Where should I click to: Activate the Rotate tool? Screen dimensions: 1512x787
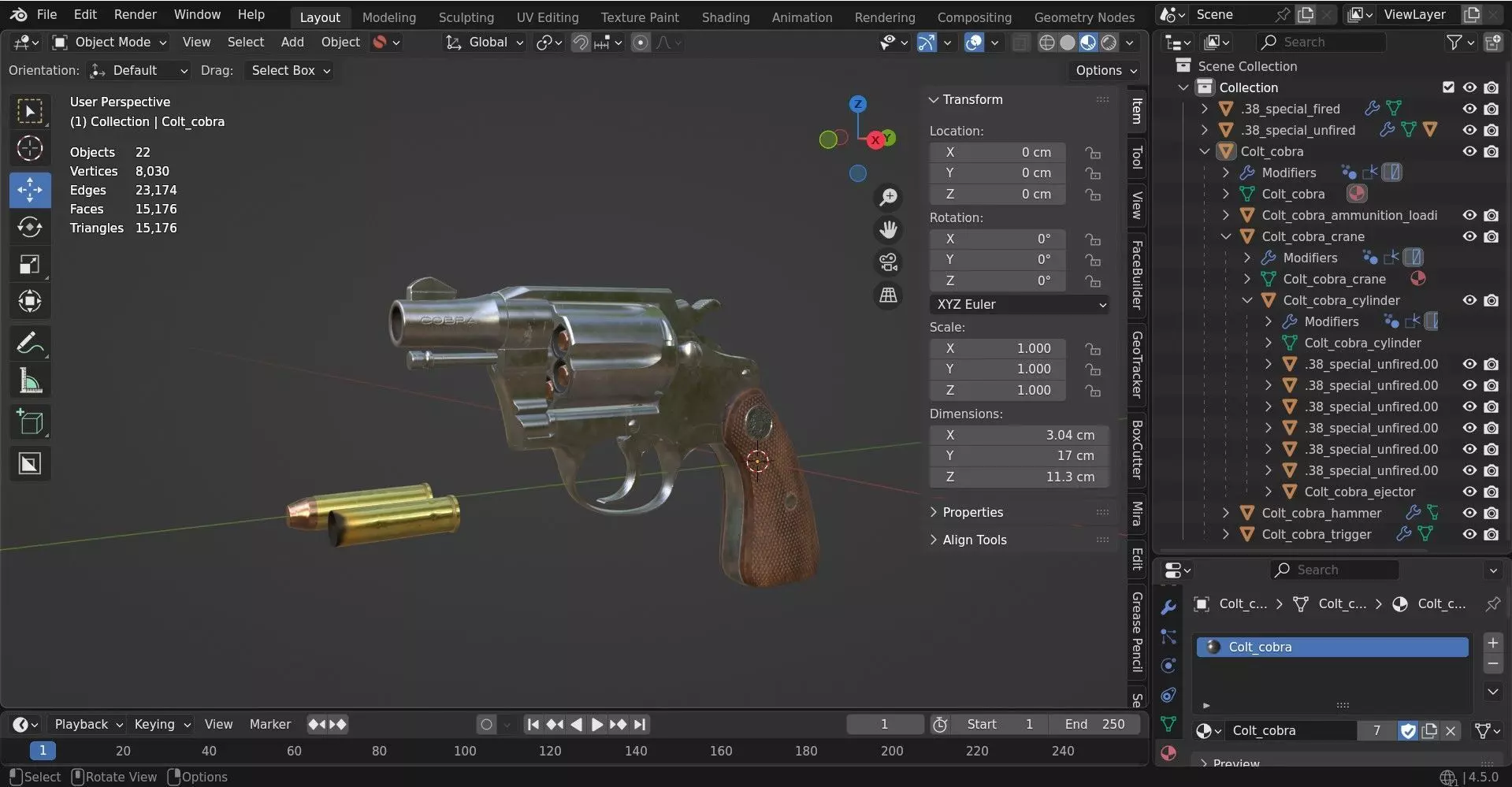point(30,227)
